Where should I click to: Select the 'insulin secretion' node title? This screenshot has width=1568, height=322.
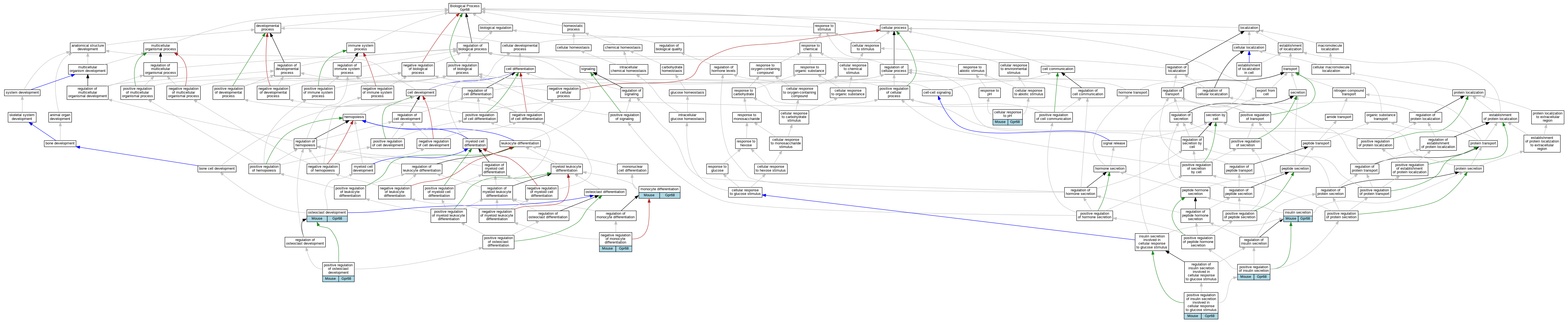tap(1298, 212)
